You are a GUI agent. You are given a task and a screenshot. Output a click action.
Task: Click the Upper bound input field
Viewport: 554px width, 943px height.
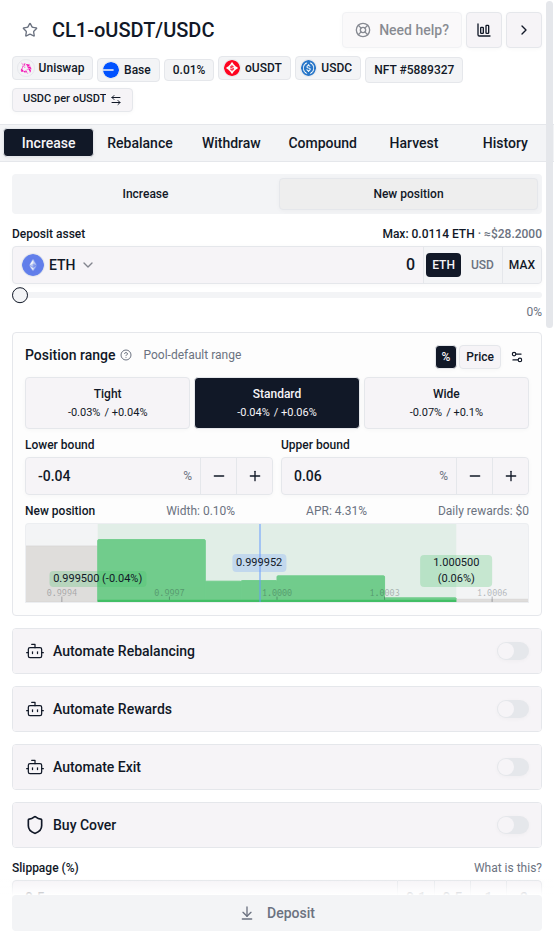tap(368, 476)
